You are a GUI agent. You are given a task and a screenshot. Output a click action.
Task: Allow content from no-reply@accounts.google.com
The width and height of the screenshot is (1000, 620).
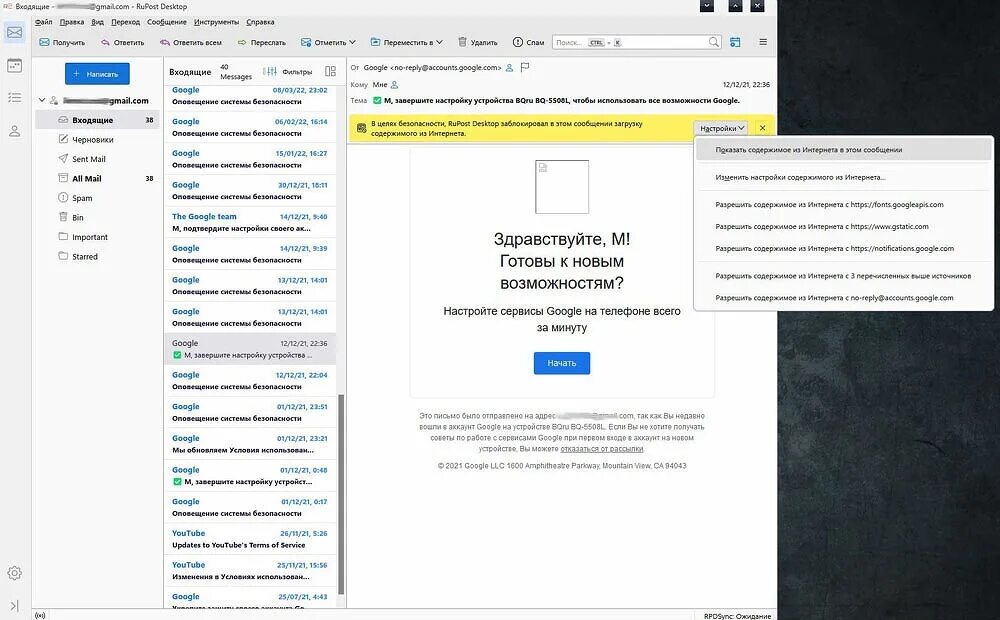click(x=843, y=298)
